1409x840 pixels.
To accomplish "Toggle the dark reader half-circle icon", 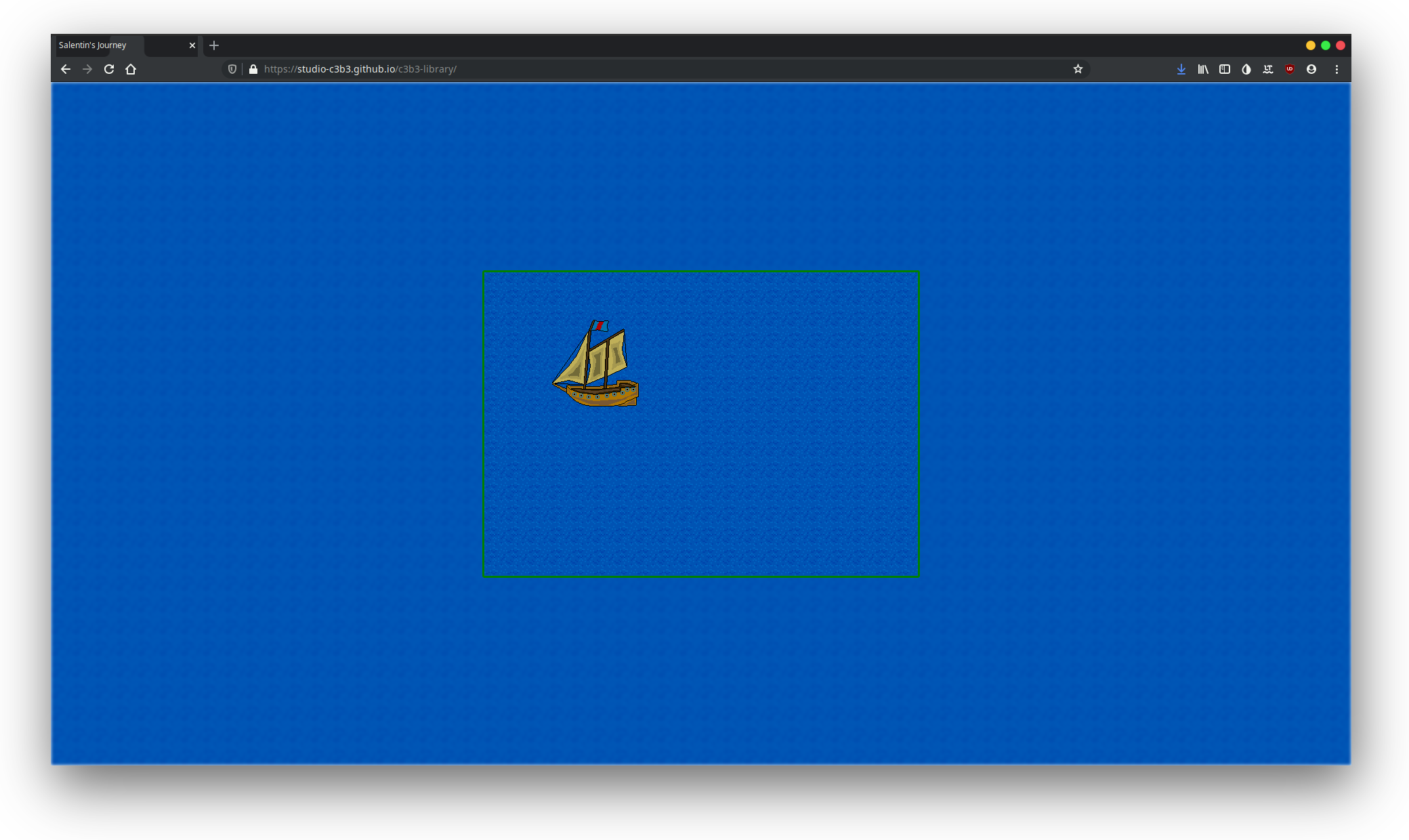I will click(1246, 69).
